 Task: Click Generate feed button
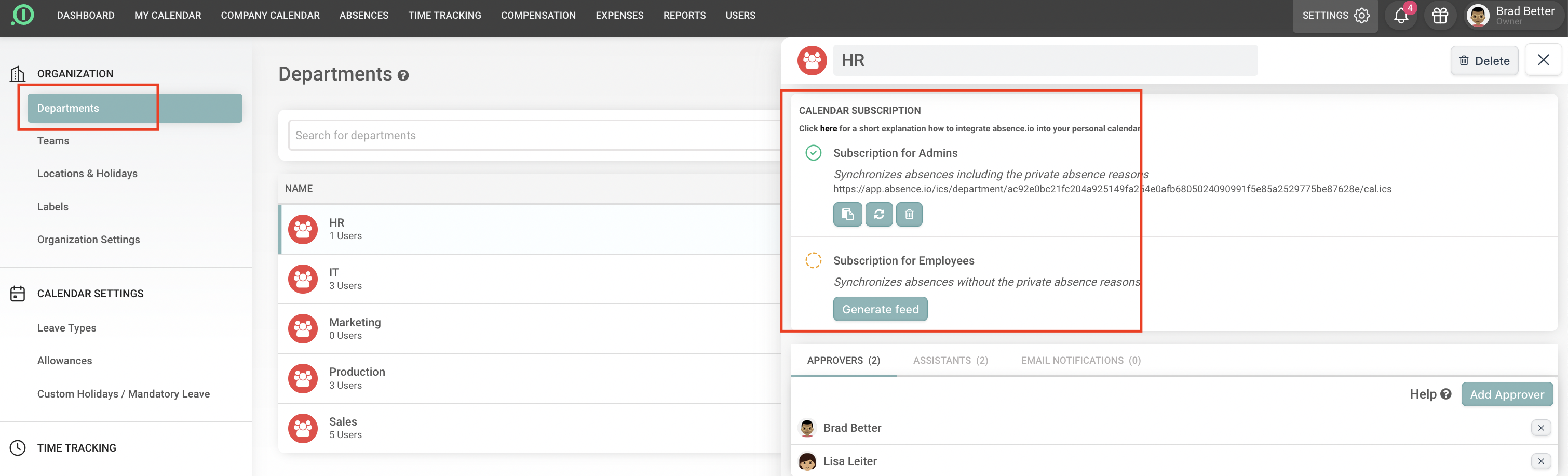pos(880,309)
